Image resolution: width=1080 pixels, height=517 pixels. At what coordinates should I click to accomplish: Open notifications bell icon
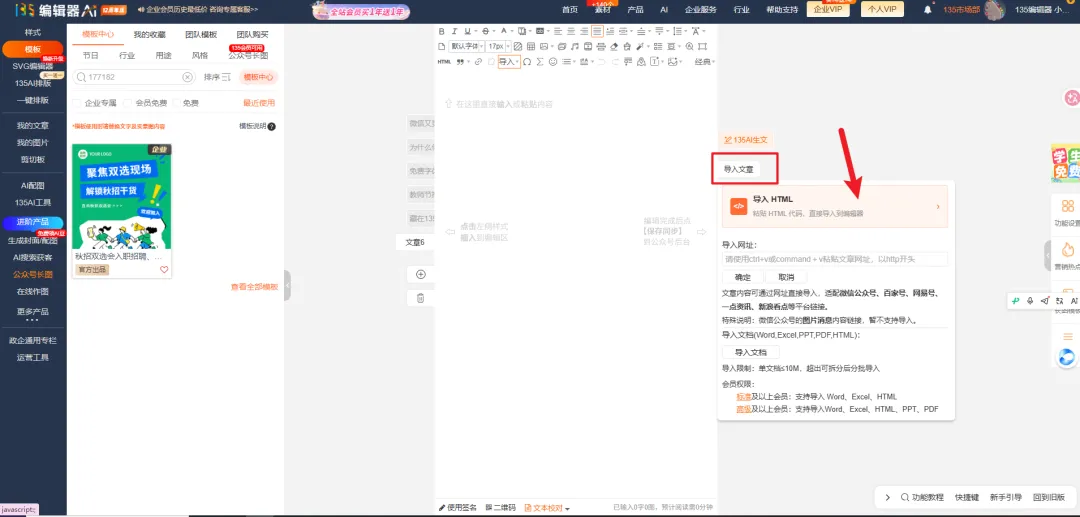point(928,10)
